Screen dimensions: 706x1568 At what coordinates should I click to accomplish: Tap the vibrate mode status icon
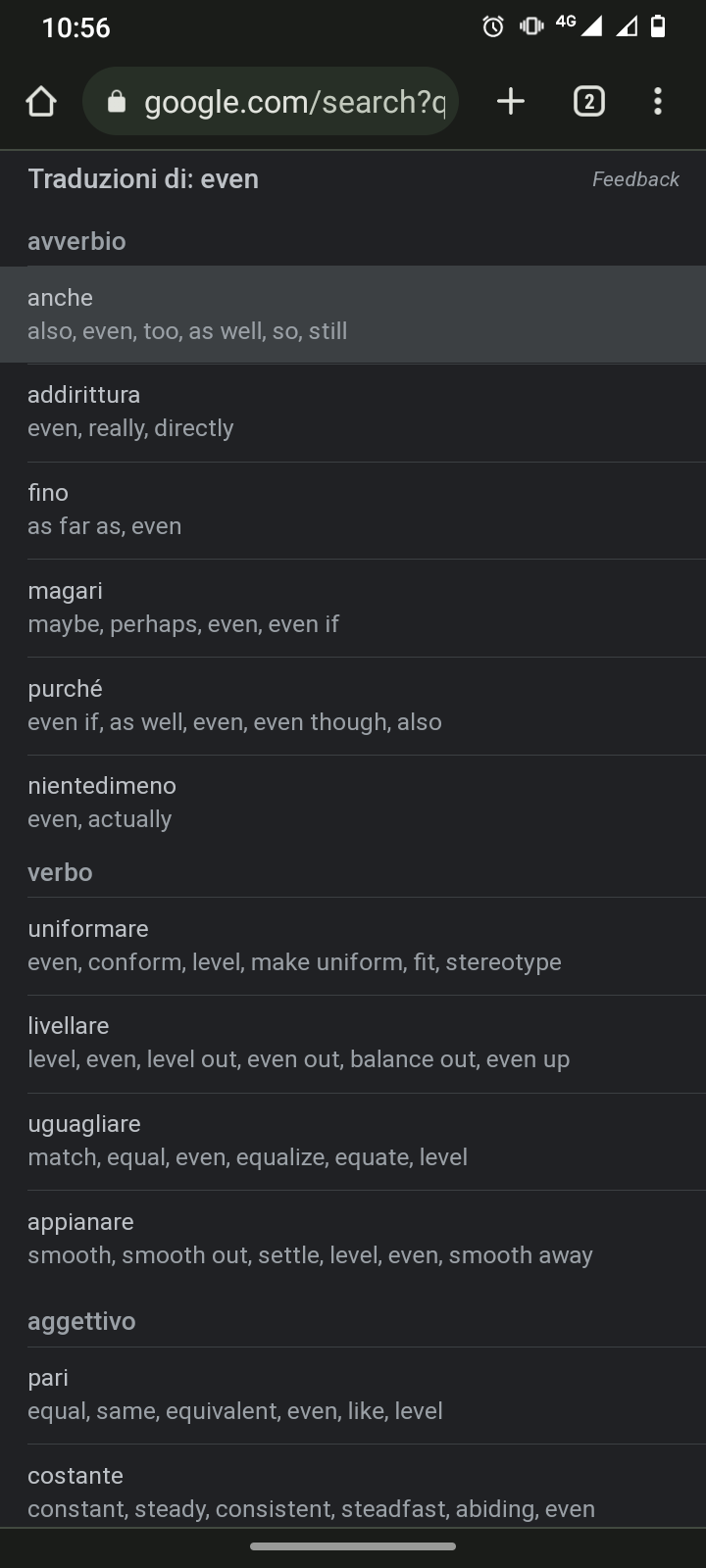click(531, 26)
